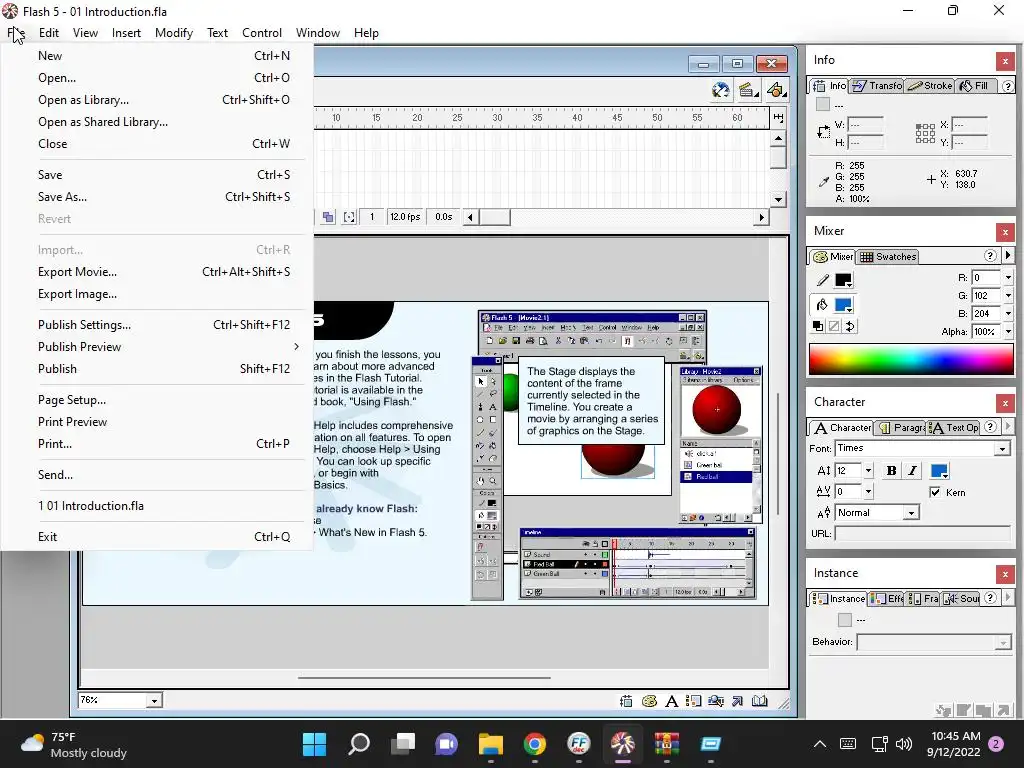Open Windows Search on the taskbar

[x=359, y=744]
